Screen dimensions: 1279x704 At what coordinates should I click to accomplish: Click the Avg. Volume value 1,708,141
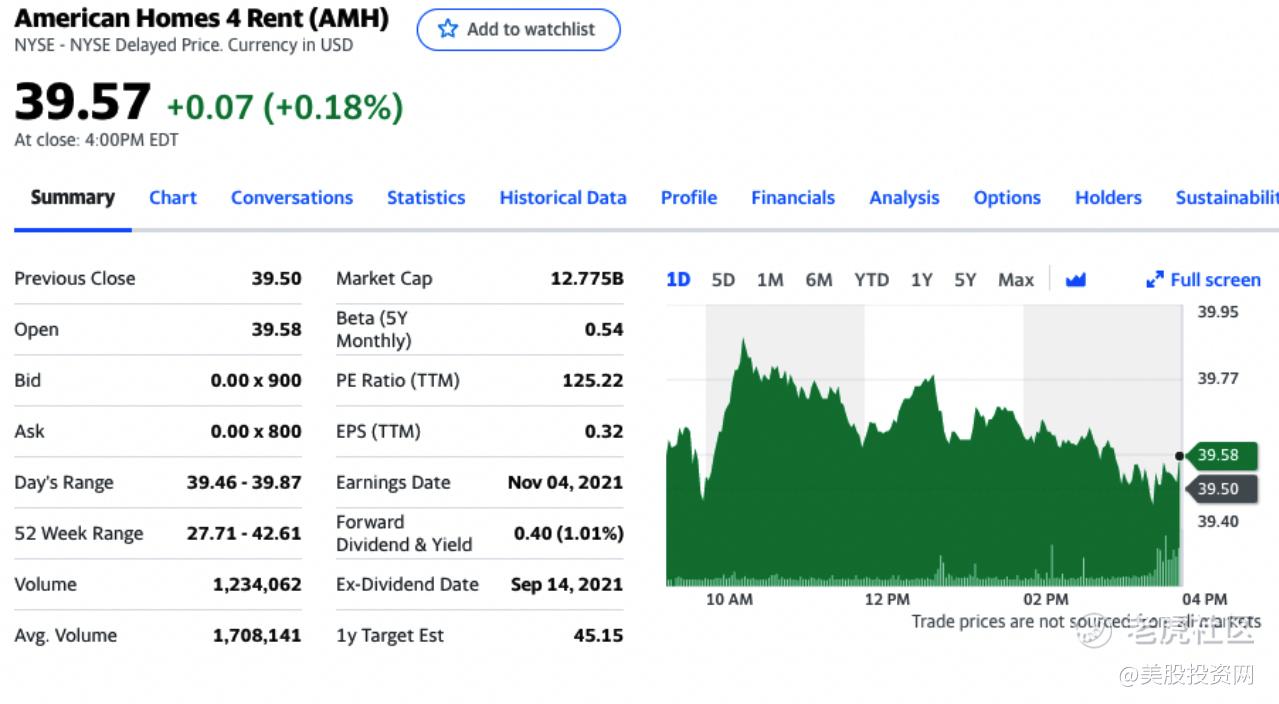tap(257, 636)
